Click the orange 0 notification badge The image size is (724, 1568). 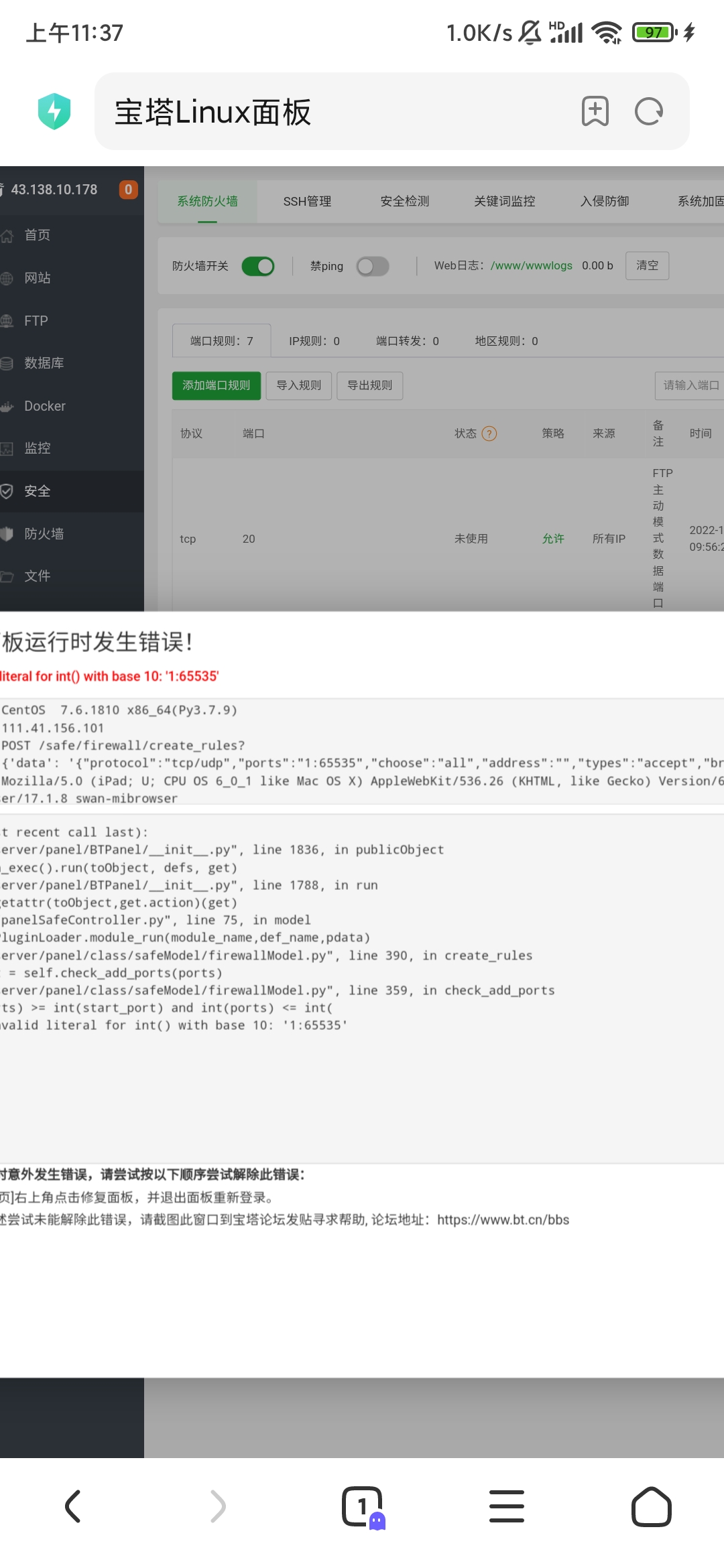(x=128, y=190)
